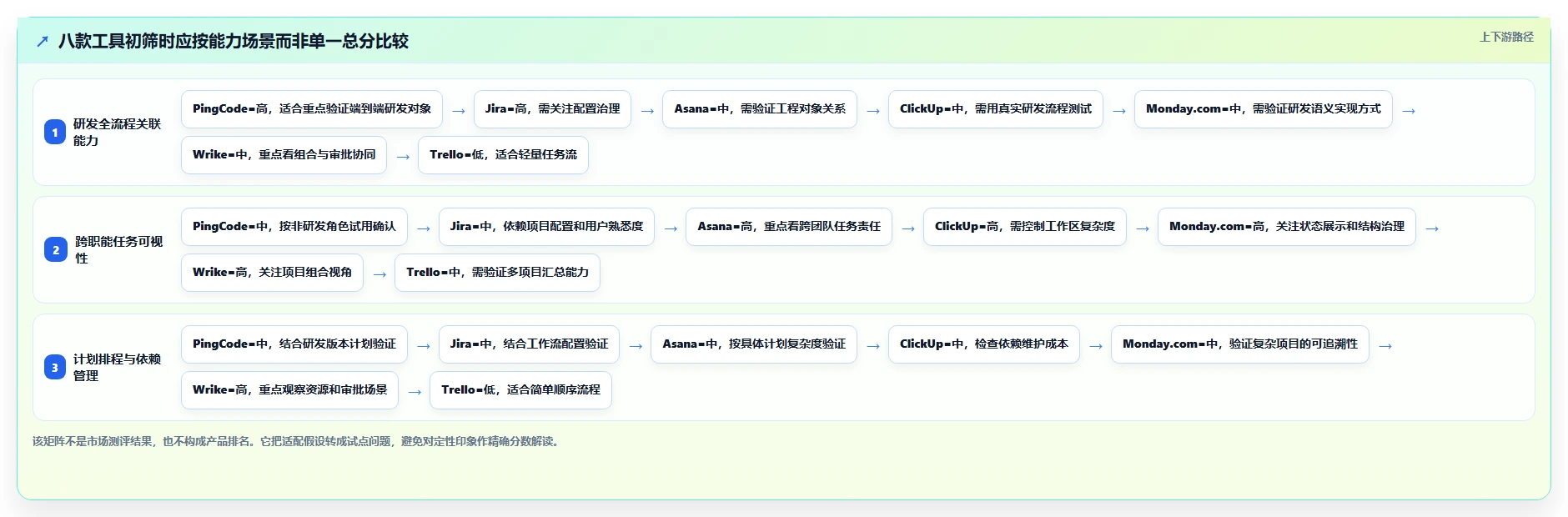Viewport: 1568px width, 517px height.
Task: Click the 上下游路径 label
Action: (x=1506, y=37)
